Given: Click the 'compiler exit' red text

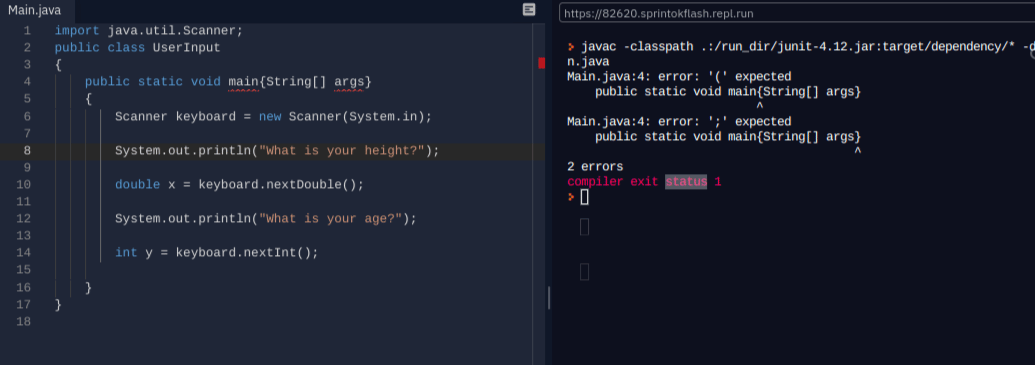Looking at the screenshot, I should [613, 181].
